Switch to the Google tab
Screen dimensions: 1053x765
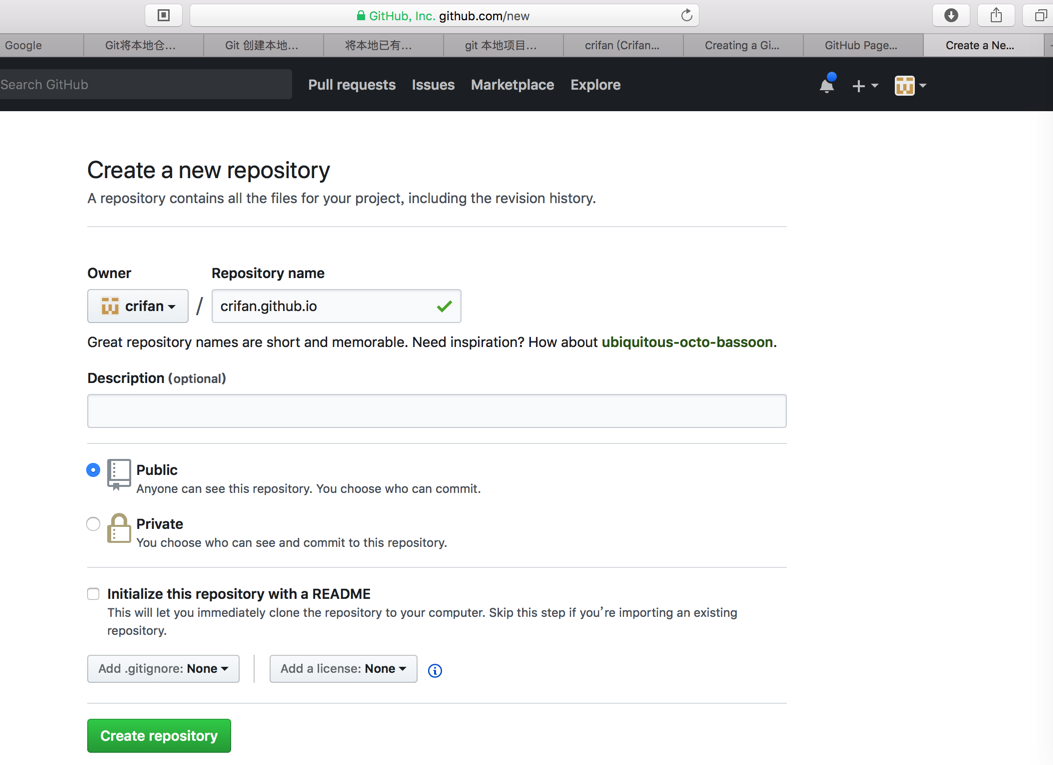pos(42,45)
